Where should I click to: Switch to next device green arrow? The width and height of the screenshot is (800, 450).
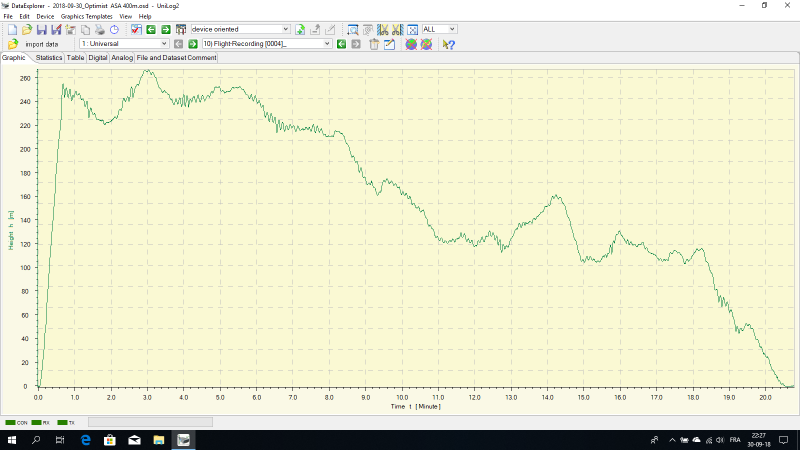click(x=163, y=30)
